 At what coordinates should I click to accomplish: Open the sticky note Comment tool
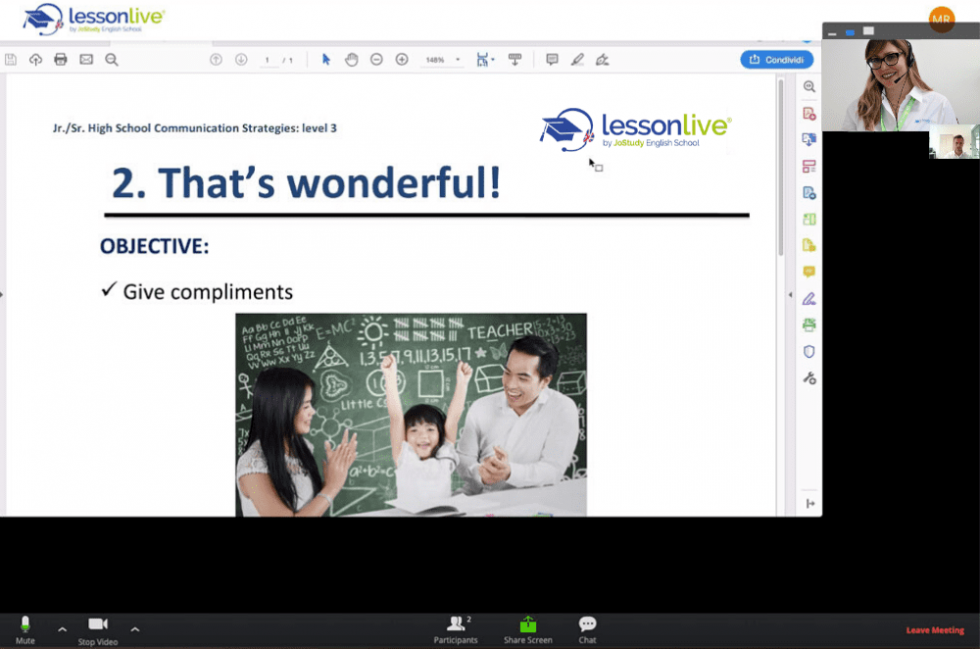(552, 59)
